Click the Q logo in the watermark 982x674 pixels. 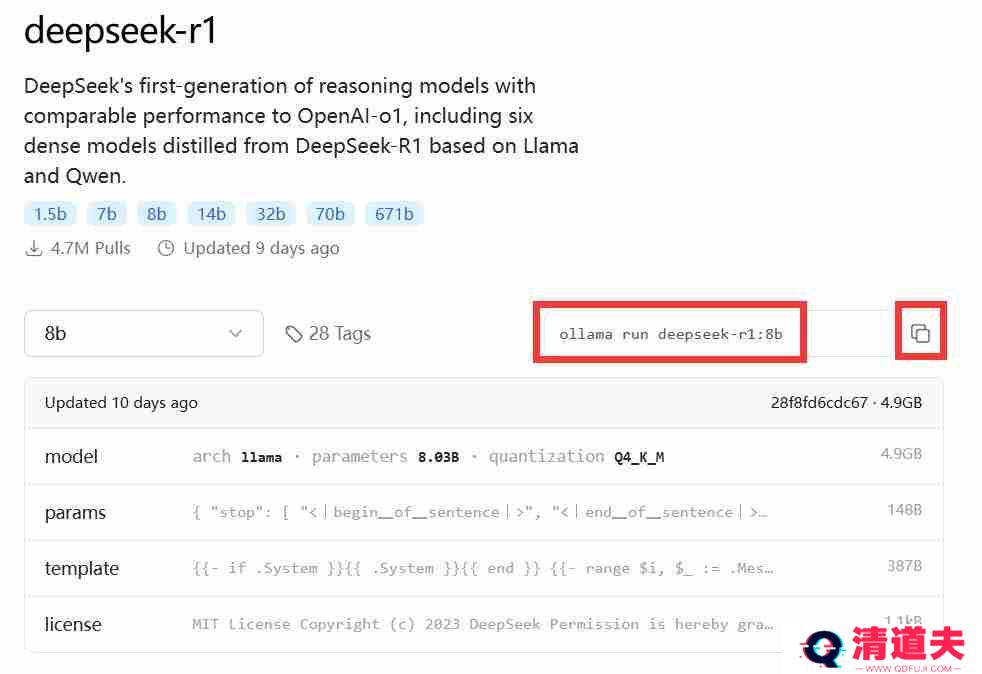(823, 649)
